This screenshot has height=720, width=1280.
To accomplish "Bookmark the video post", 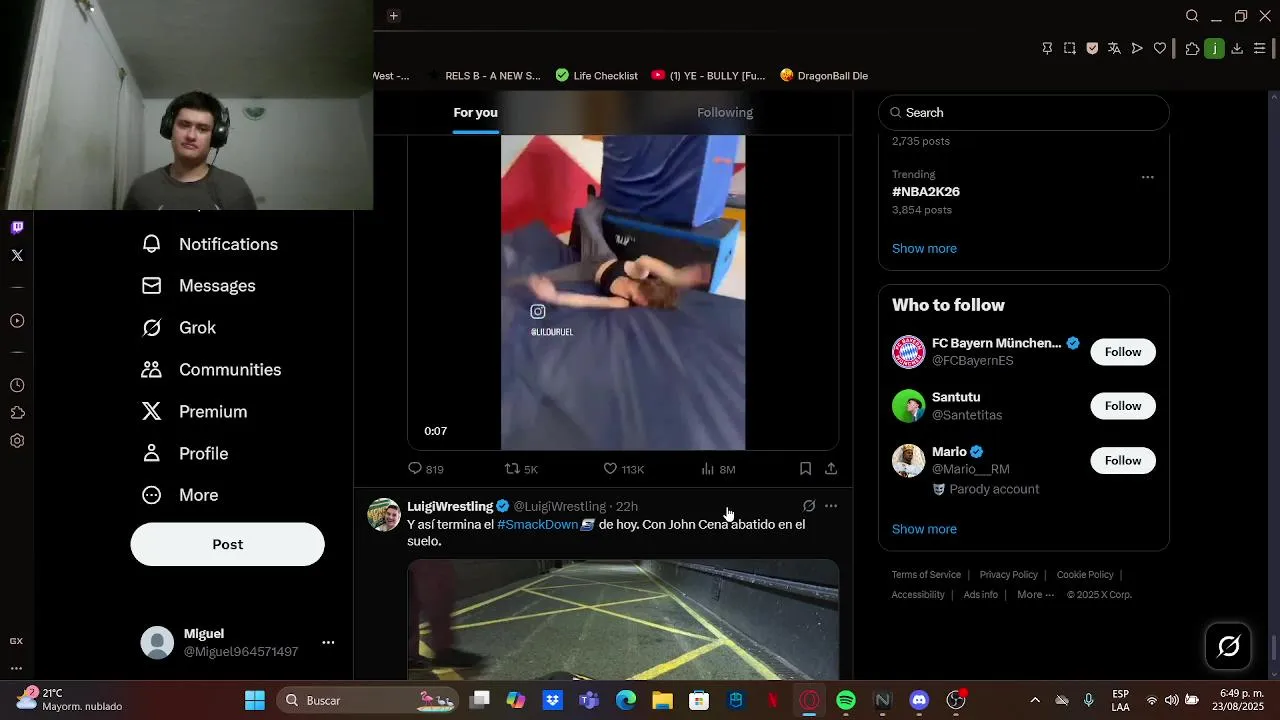I will [805, 468].
